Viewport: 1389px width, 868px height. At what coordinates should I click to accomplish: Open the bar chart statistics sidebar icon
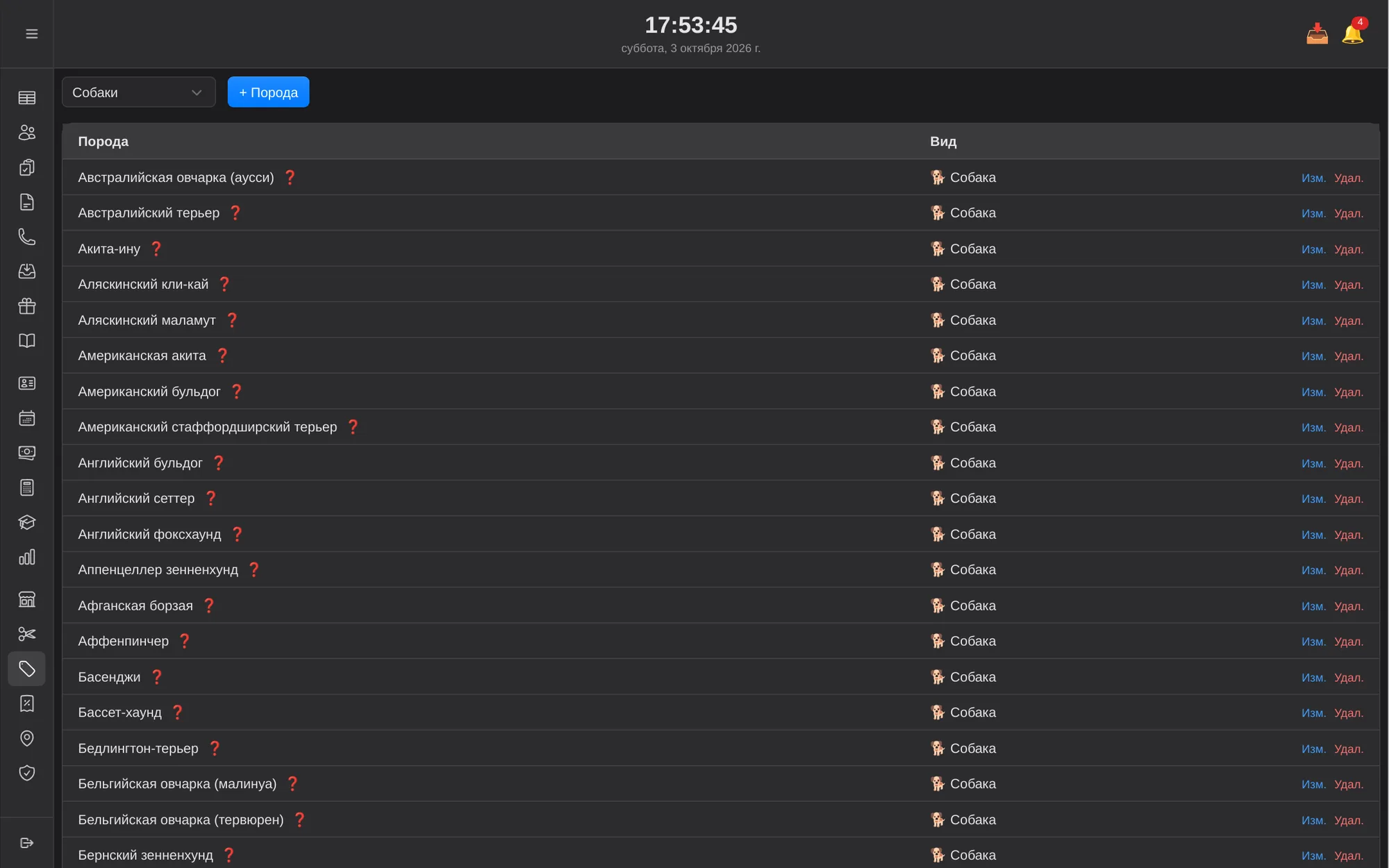point(27,557)
